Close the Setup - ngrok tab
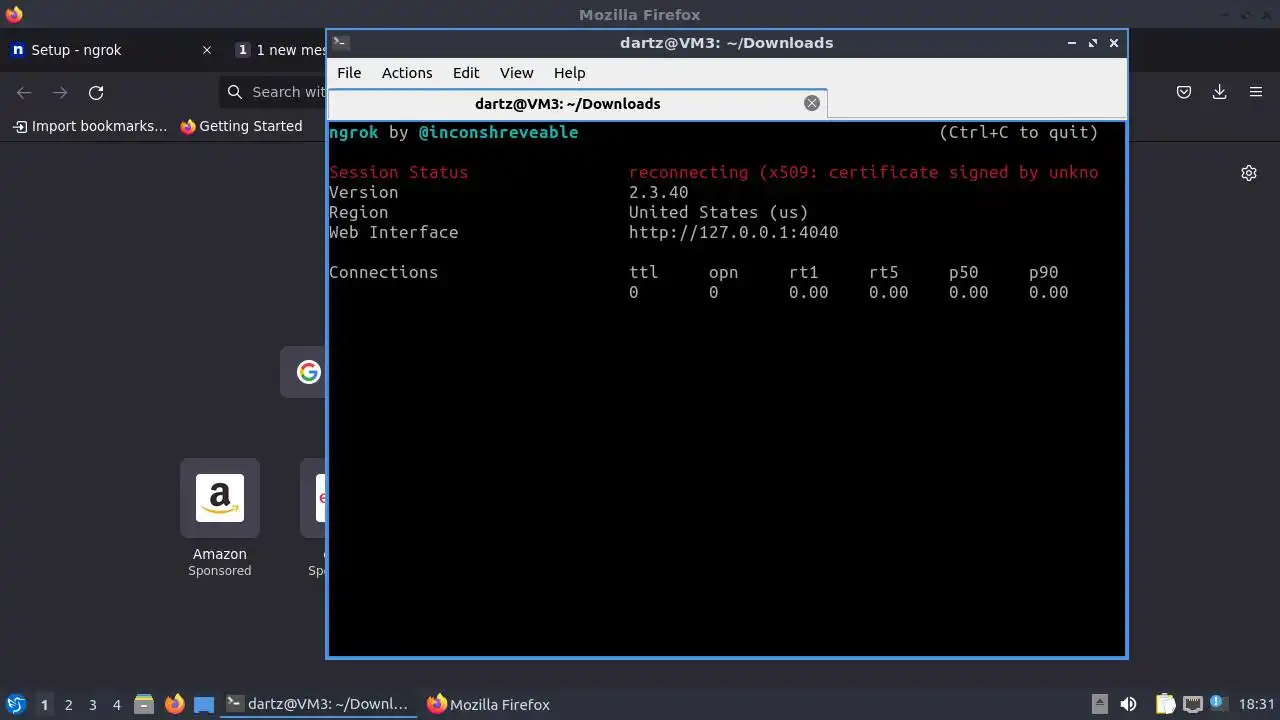The width and height of the screenshot is (1280, 720). tap(207, 50)
